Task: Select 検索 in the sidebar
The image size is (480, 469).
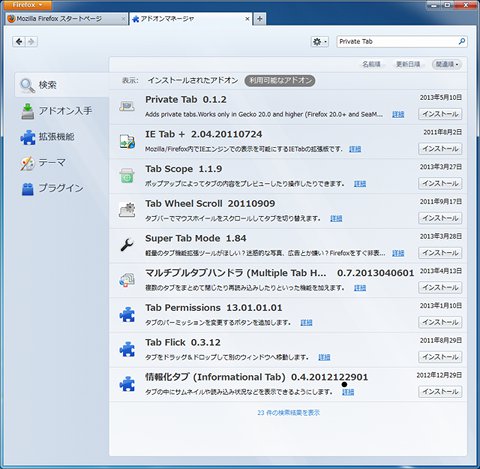Action: click(x=62, y=85)
